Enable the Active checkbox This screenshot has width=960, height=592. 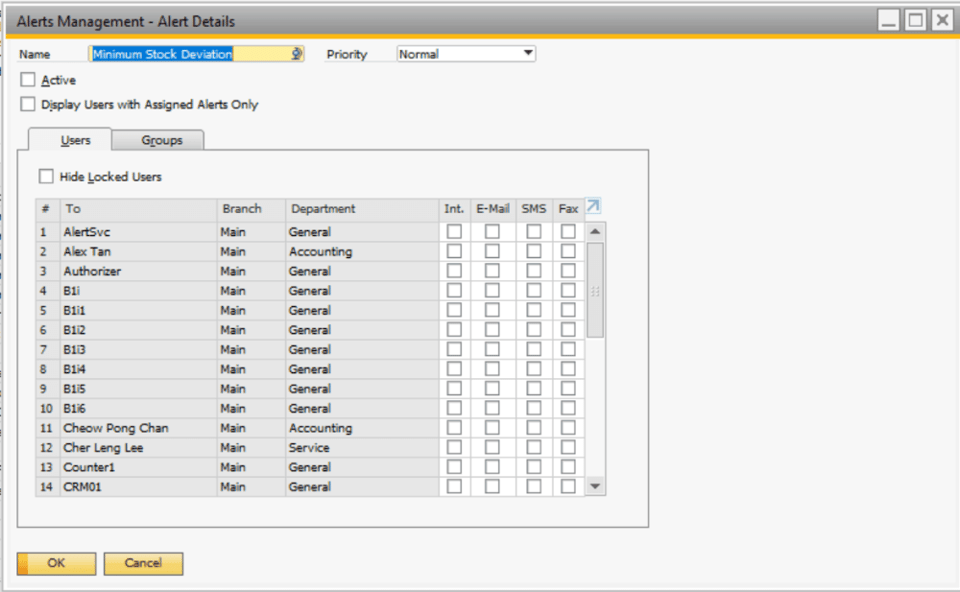[28, 80]
